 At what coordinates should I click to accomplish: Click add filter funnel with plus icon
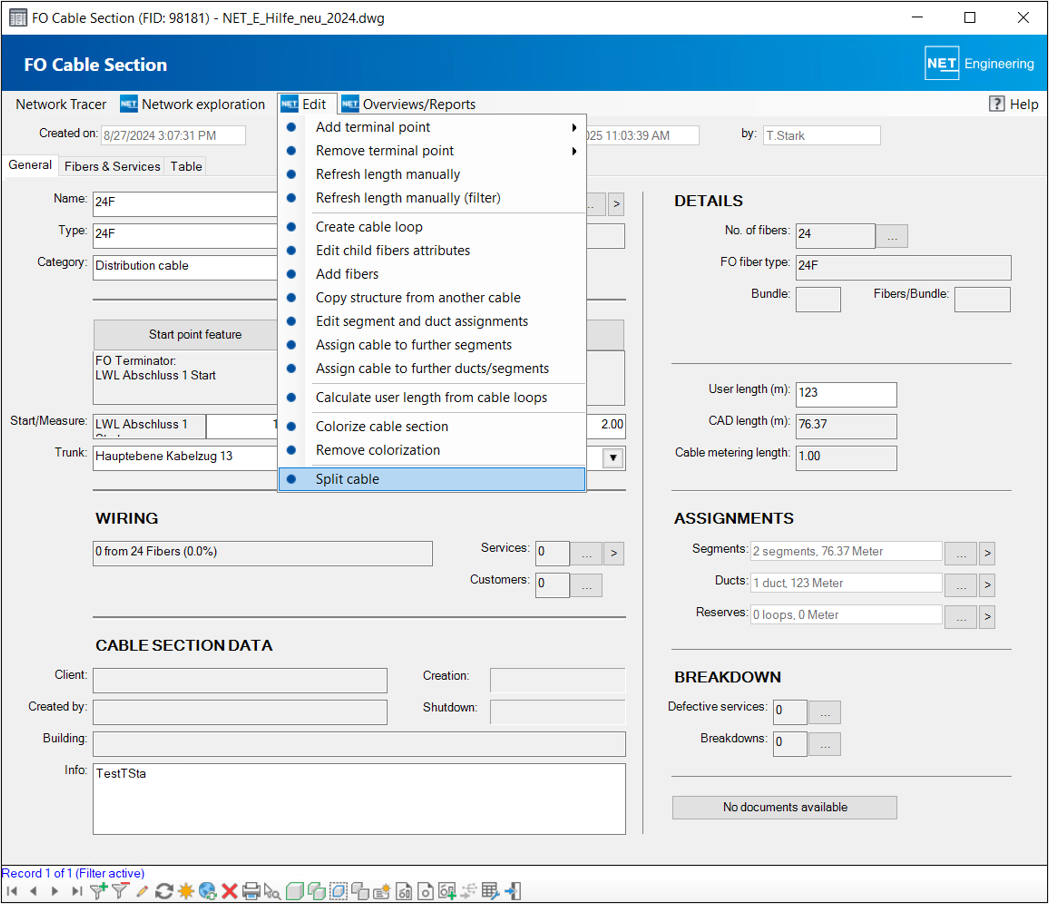click(98, 891)
